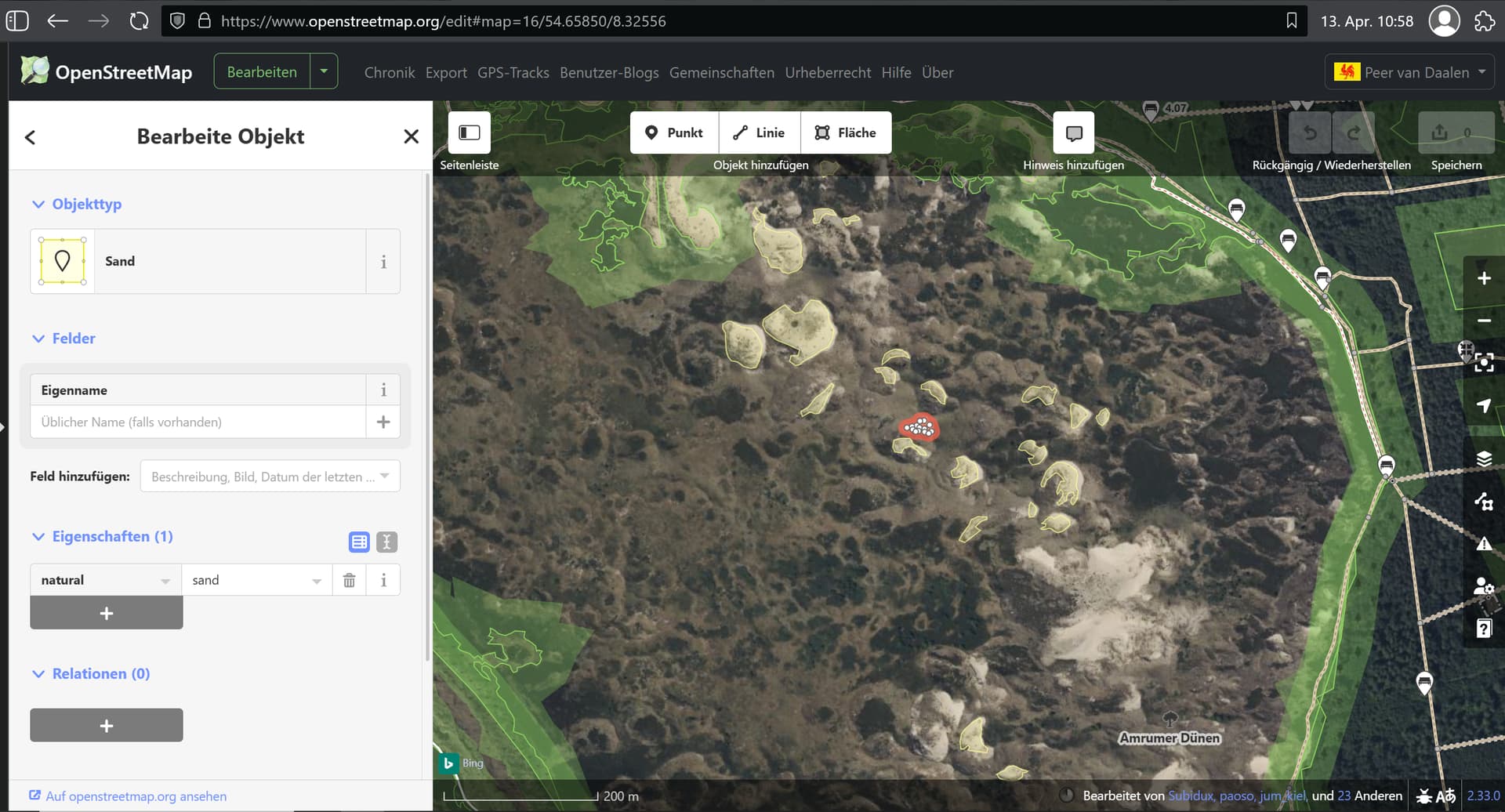Zoom in with the plus map control
Viewport: 1505px width, 812px height.
tap(1484, 278)
